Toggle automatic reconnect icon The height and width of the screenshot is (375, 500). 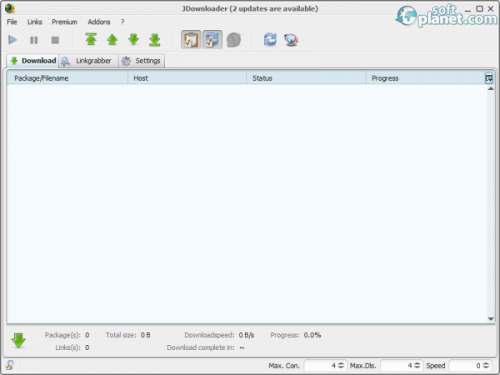point(212,40)
